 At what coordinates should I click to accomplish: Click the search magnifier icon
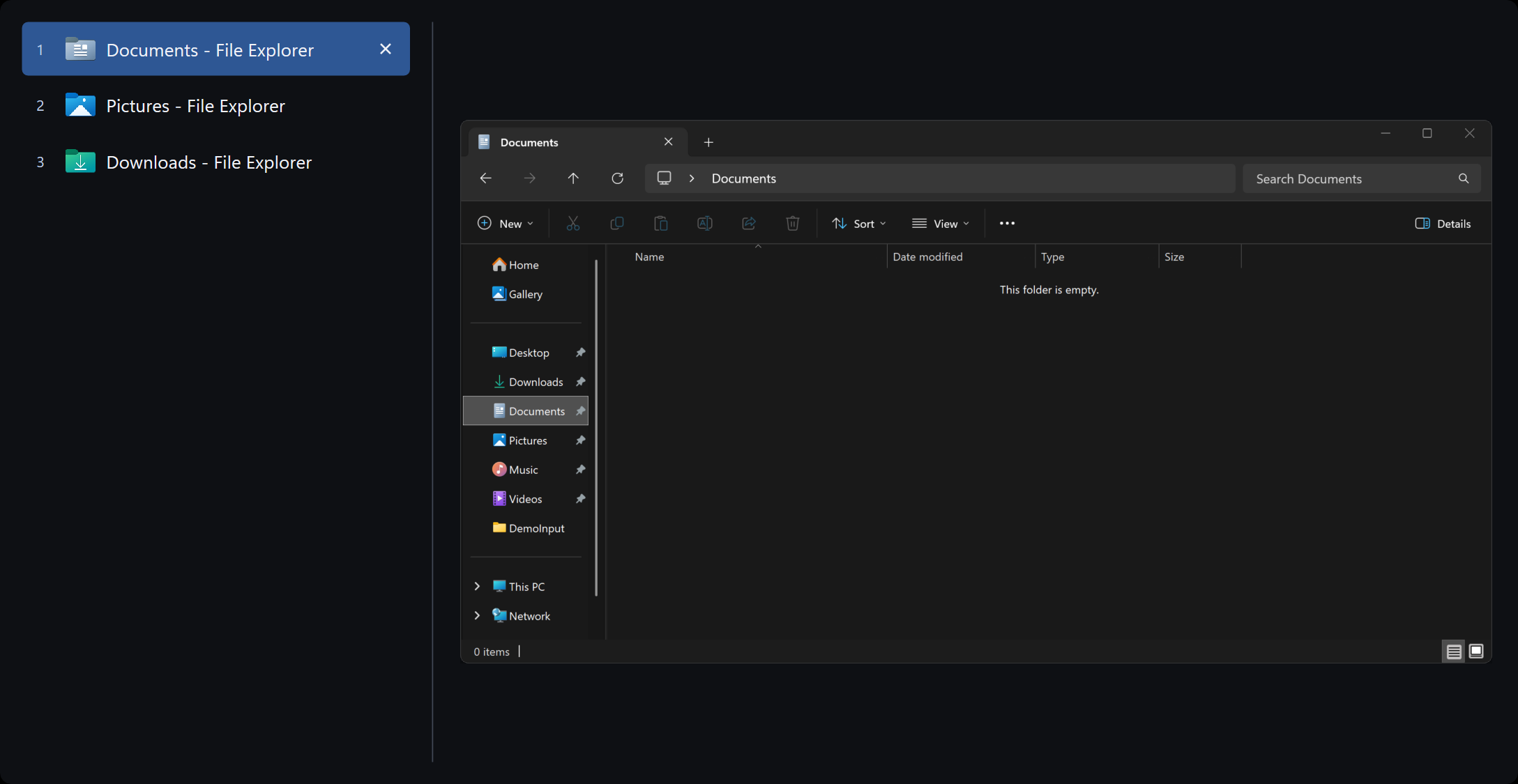coord(1464,178)
